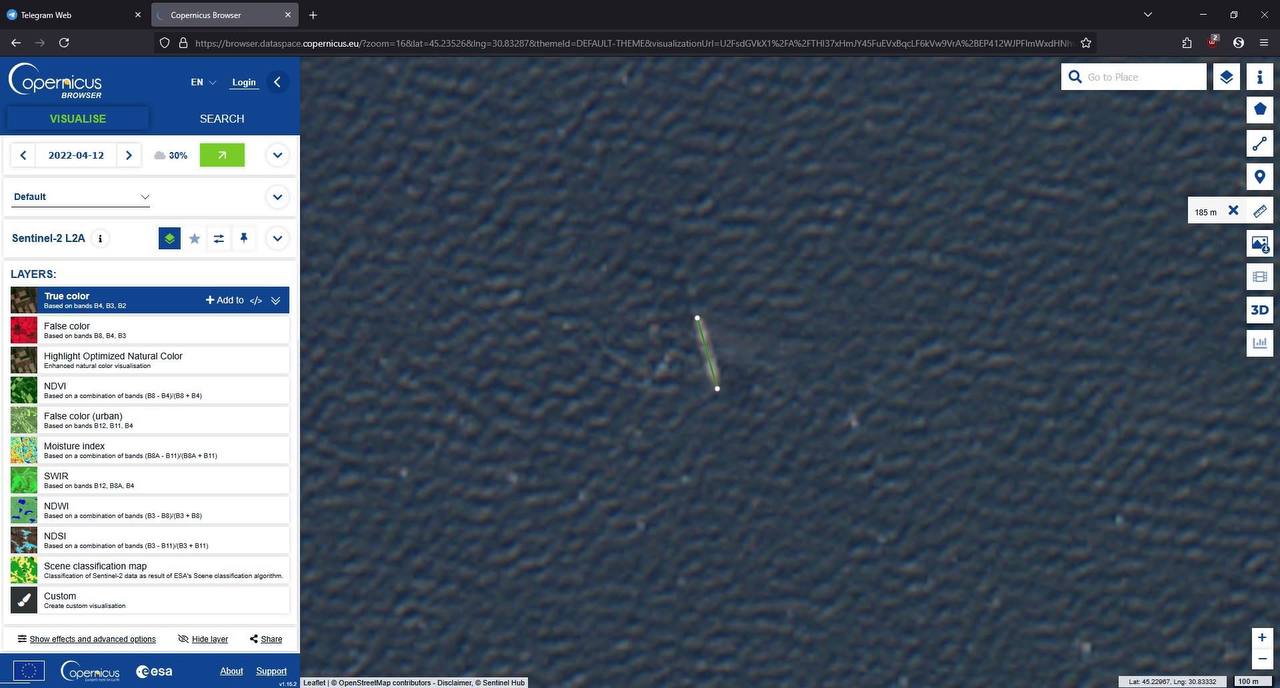Click the point of interest marker tool
Viewport: 1280px width, 688px height.
pos(1259,178)
